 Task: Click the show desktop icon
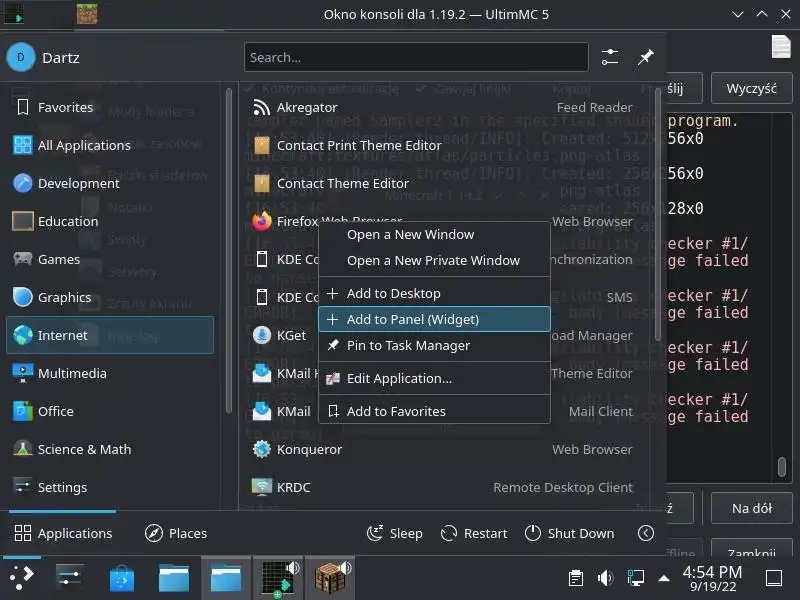coord(774,578)
